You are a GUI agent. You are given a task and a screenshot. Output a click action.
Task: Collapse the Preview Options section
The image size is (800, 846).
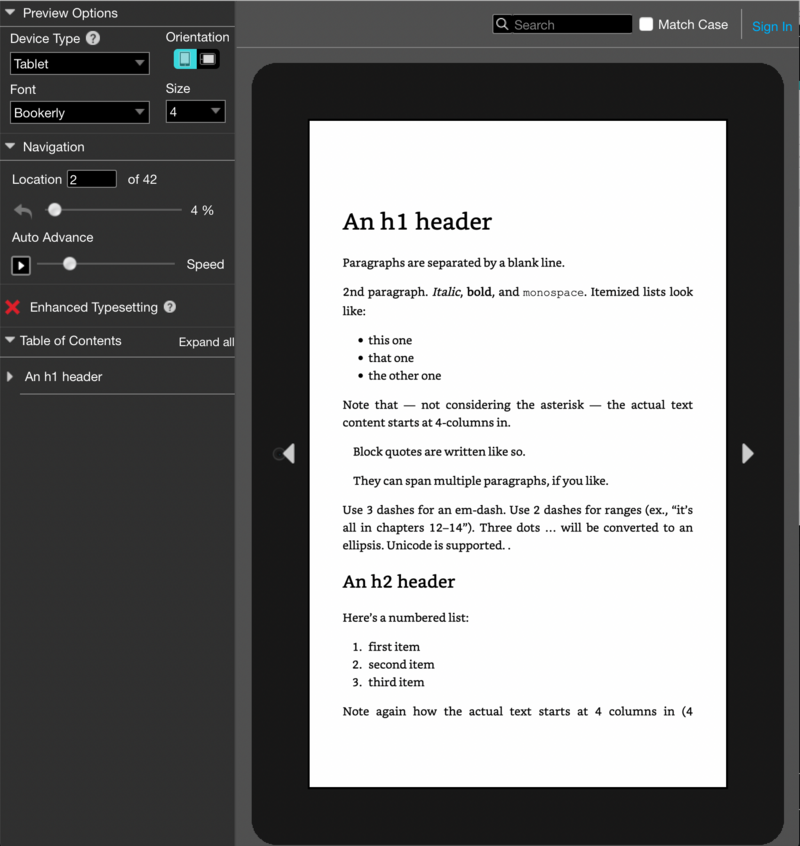pos(10,12)
